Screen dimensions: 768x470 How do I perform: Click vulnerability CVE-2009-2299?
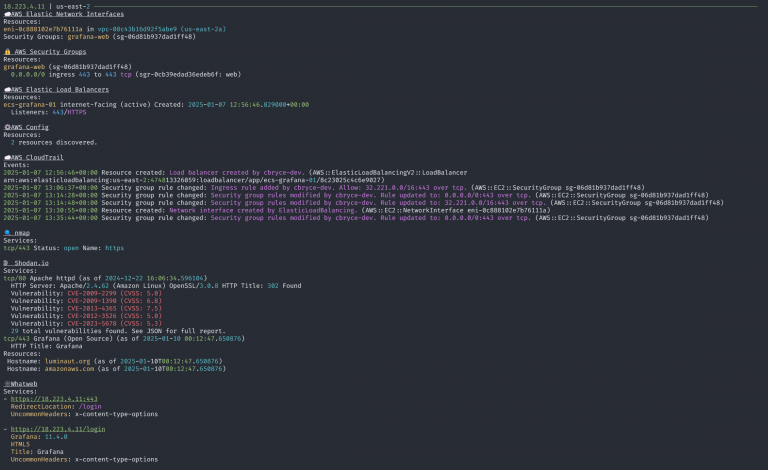pyautogui.click(x=92, y=293)
